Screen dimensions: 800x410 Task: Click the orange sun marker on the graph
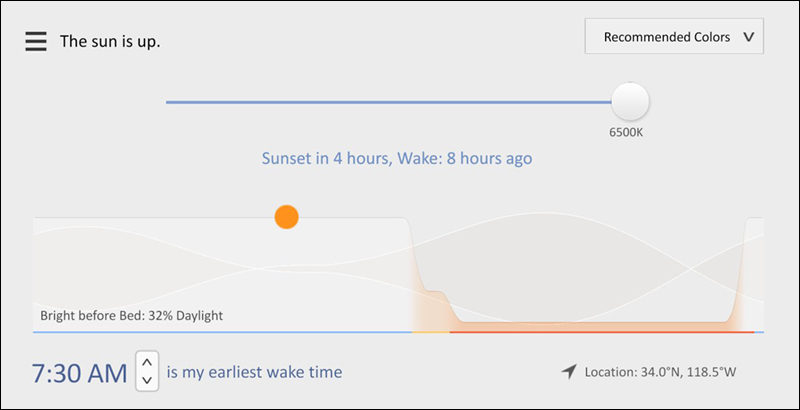point(287,217)
